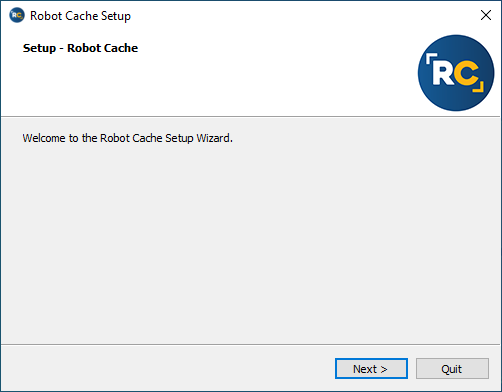The width and height of the screenshot is (502, 392).
Task: Click the > arrow on the Next button
Action: coord(384,369)
